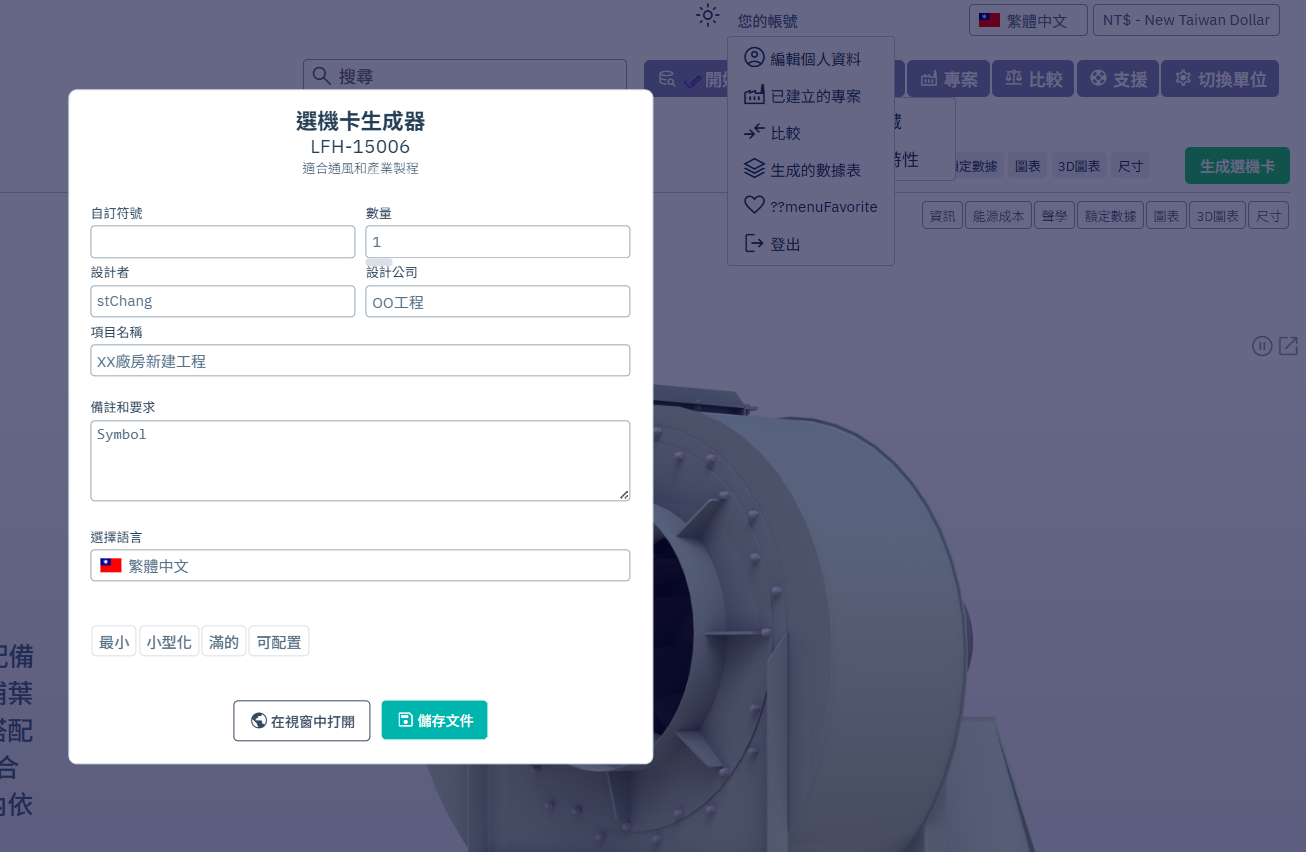This screenshot has width=1306, height=852.
Task: Click the user icon beside 編輯個人資料
Action: 754,58
